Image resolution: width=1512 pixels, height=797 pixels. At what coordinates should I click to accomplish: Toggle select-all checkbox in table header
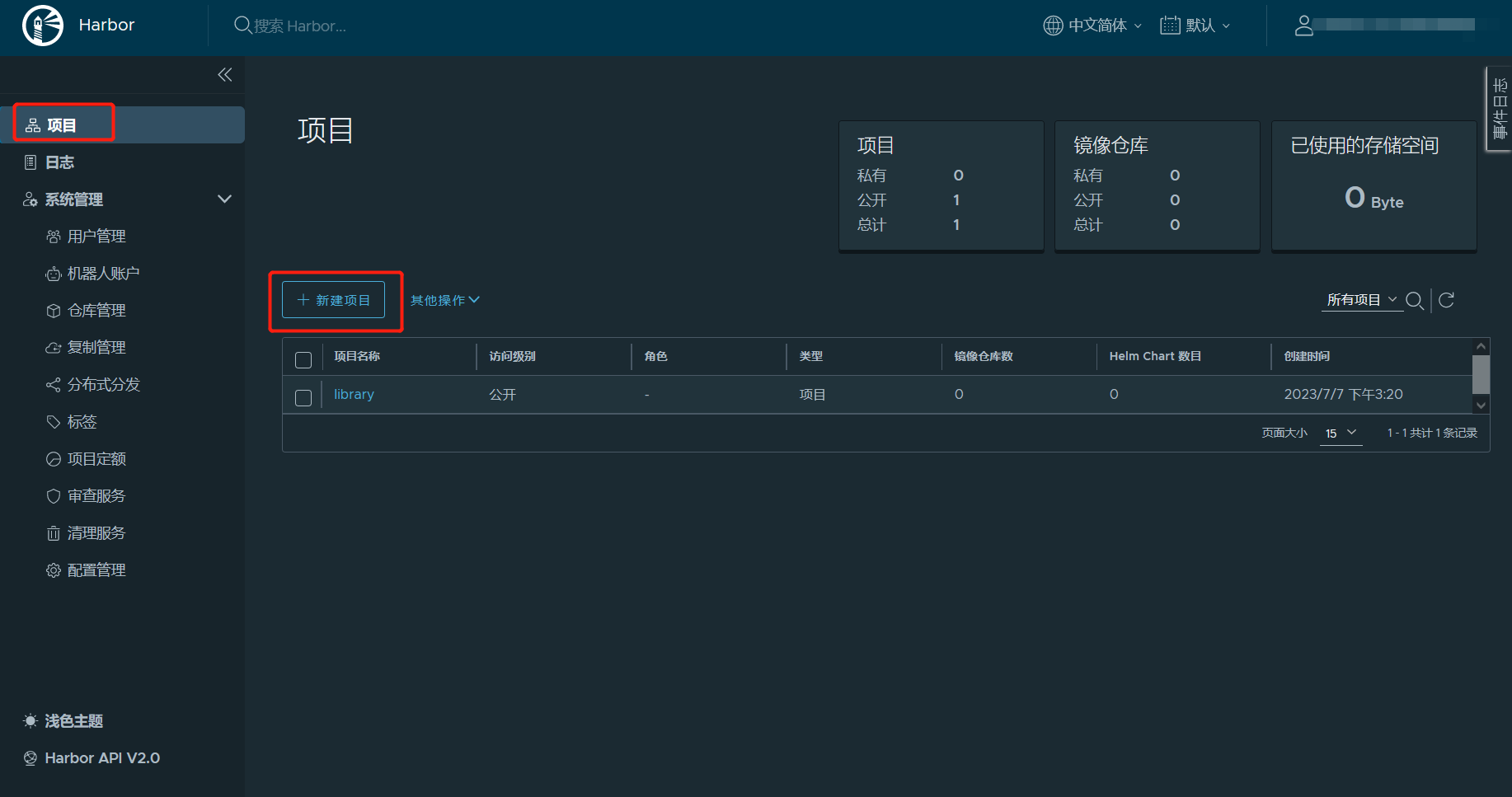pyautogui.click(x=303, y=360)
